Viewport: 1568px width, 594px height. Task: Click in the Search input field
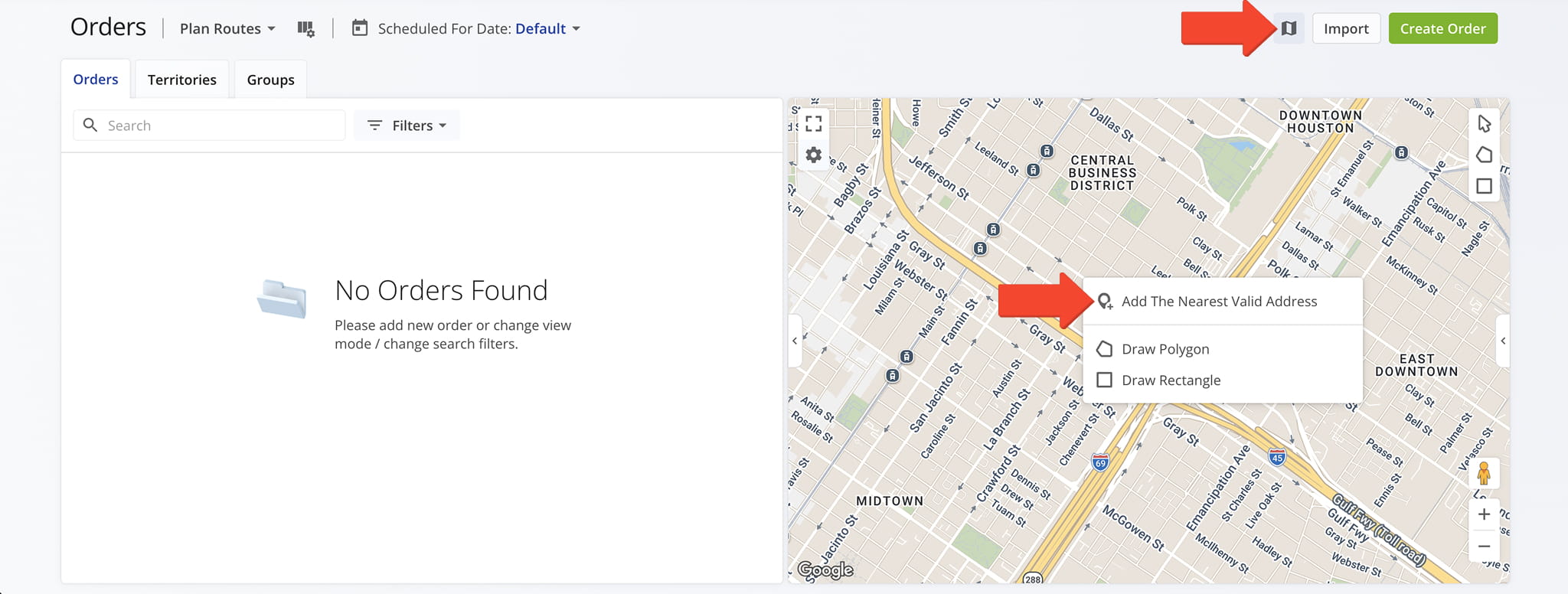[209, 126]
